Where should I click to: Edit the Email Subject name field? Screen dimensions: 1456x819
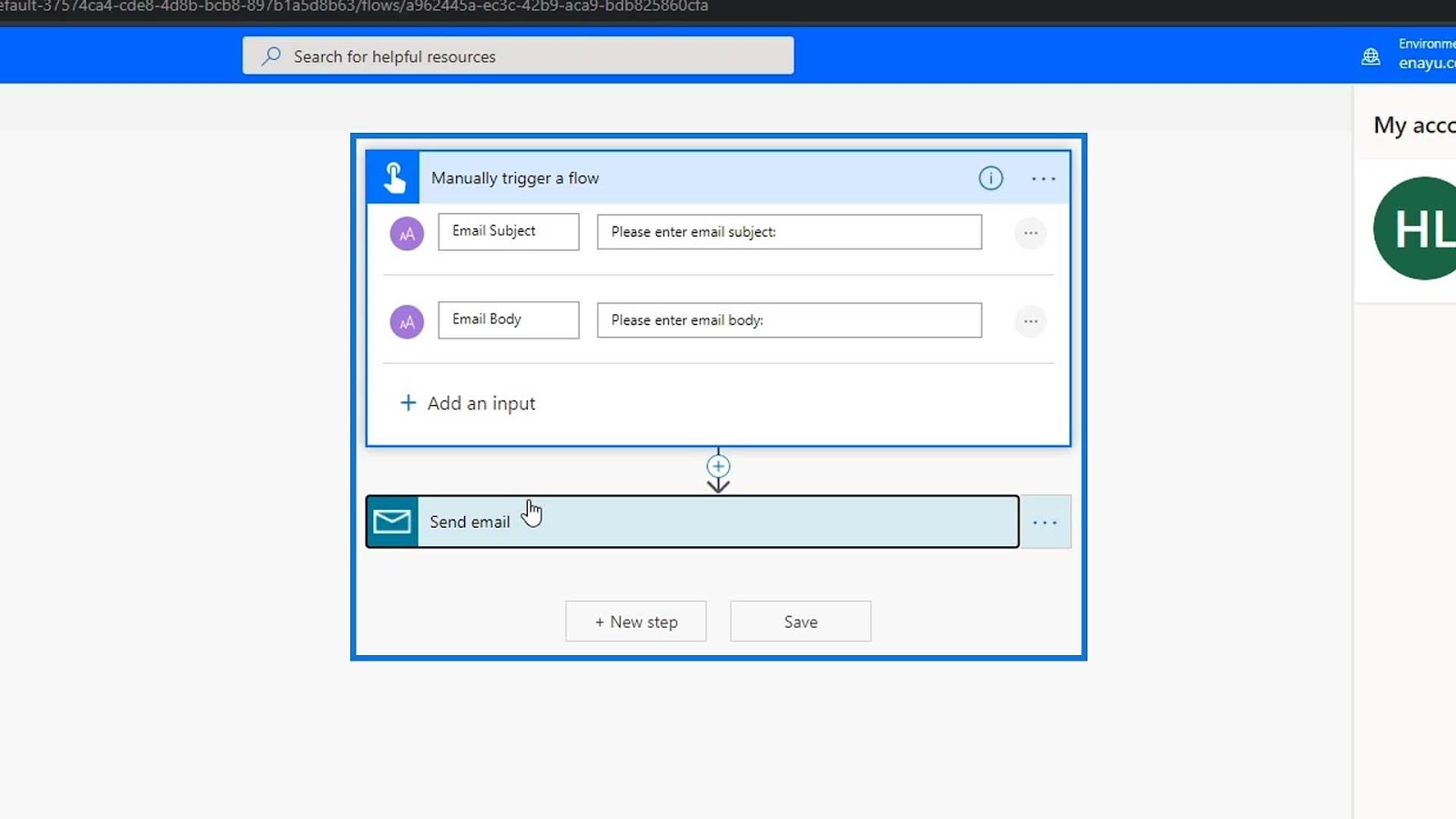coord(509,232)
